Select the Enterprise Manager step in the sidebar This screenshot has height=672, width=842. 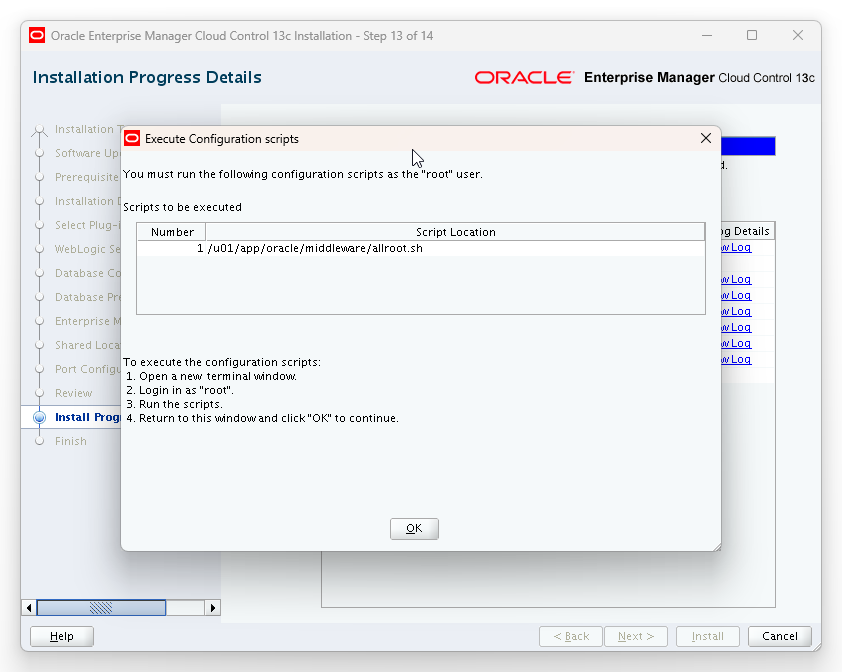point(88,321)
